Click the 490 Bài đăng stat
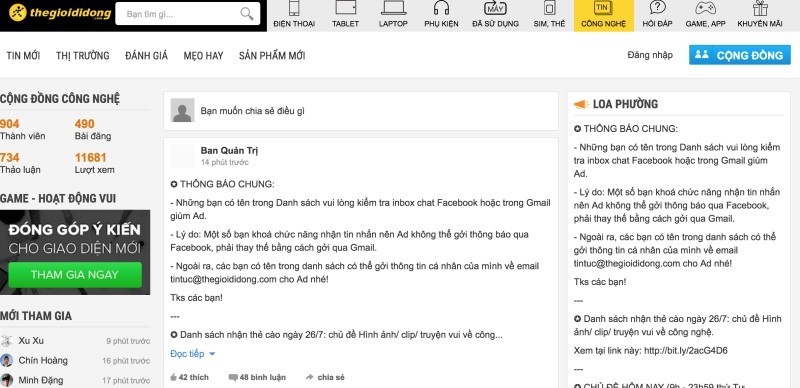 (92, 130)
